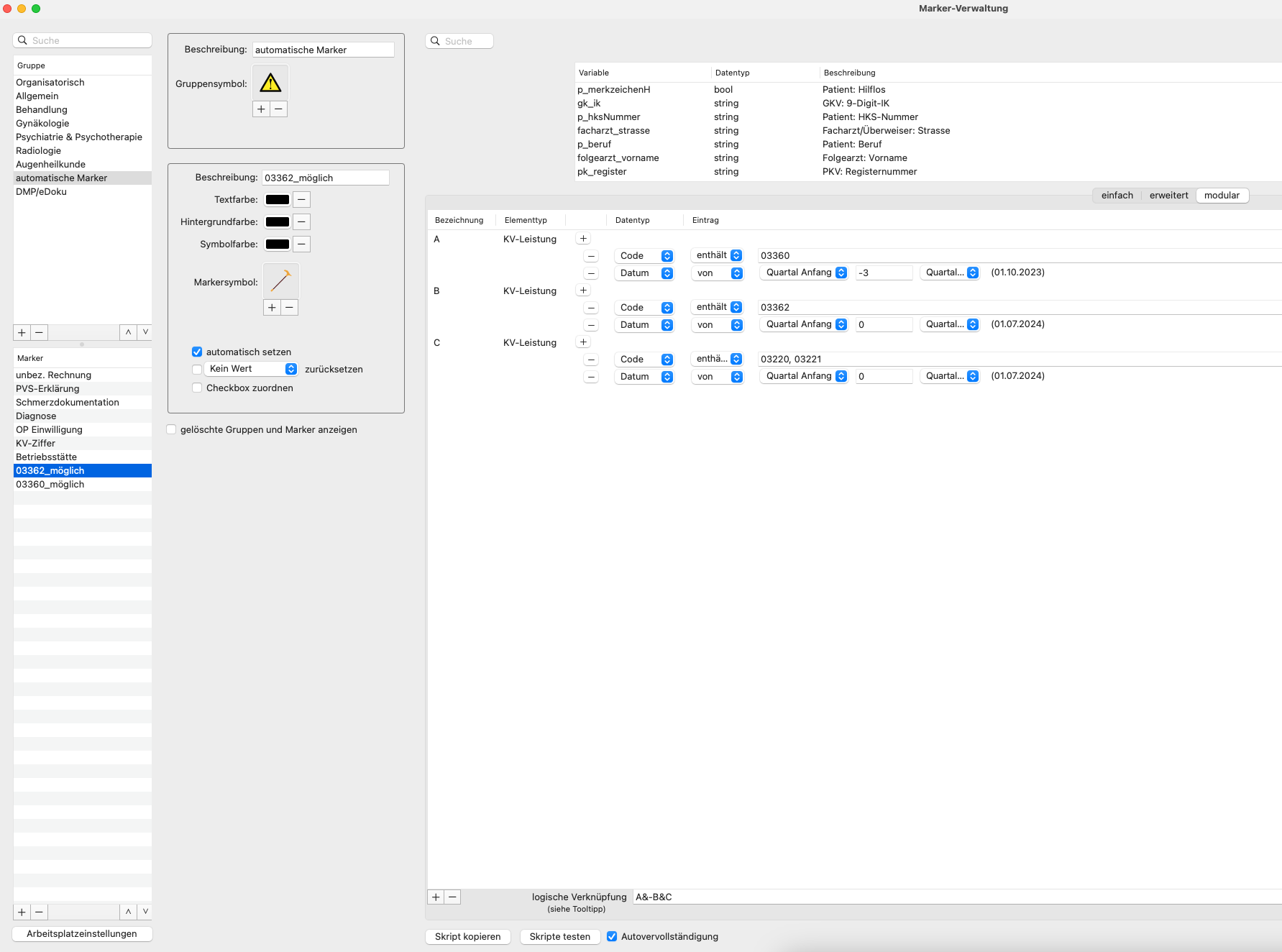
Task: Click the variable search field
Action: point(459,42)
